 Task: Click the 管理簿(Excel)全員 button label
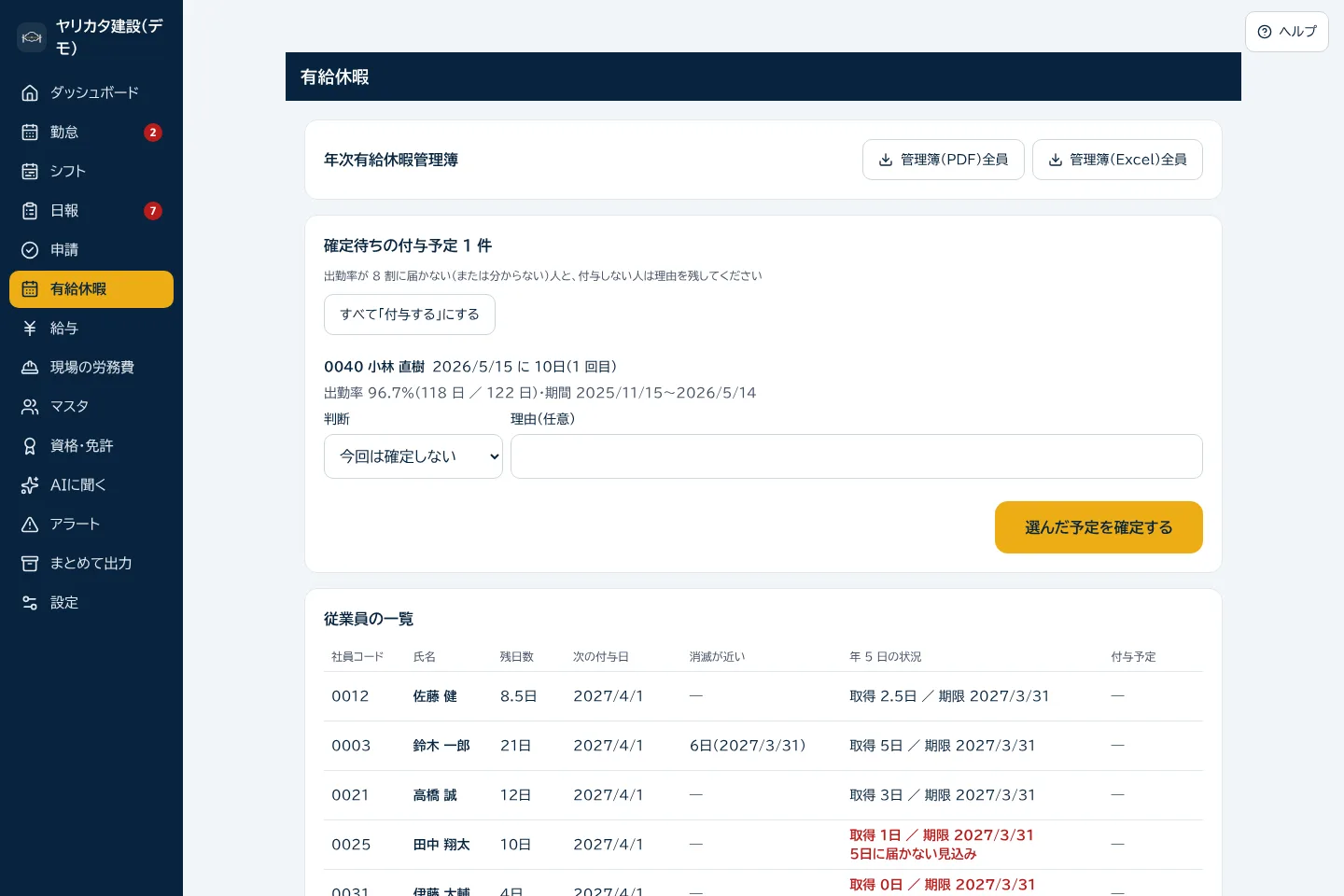1128,160
